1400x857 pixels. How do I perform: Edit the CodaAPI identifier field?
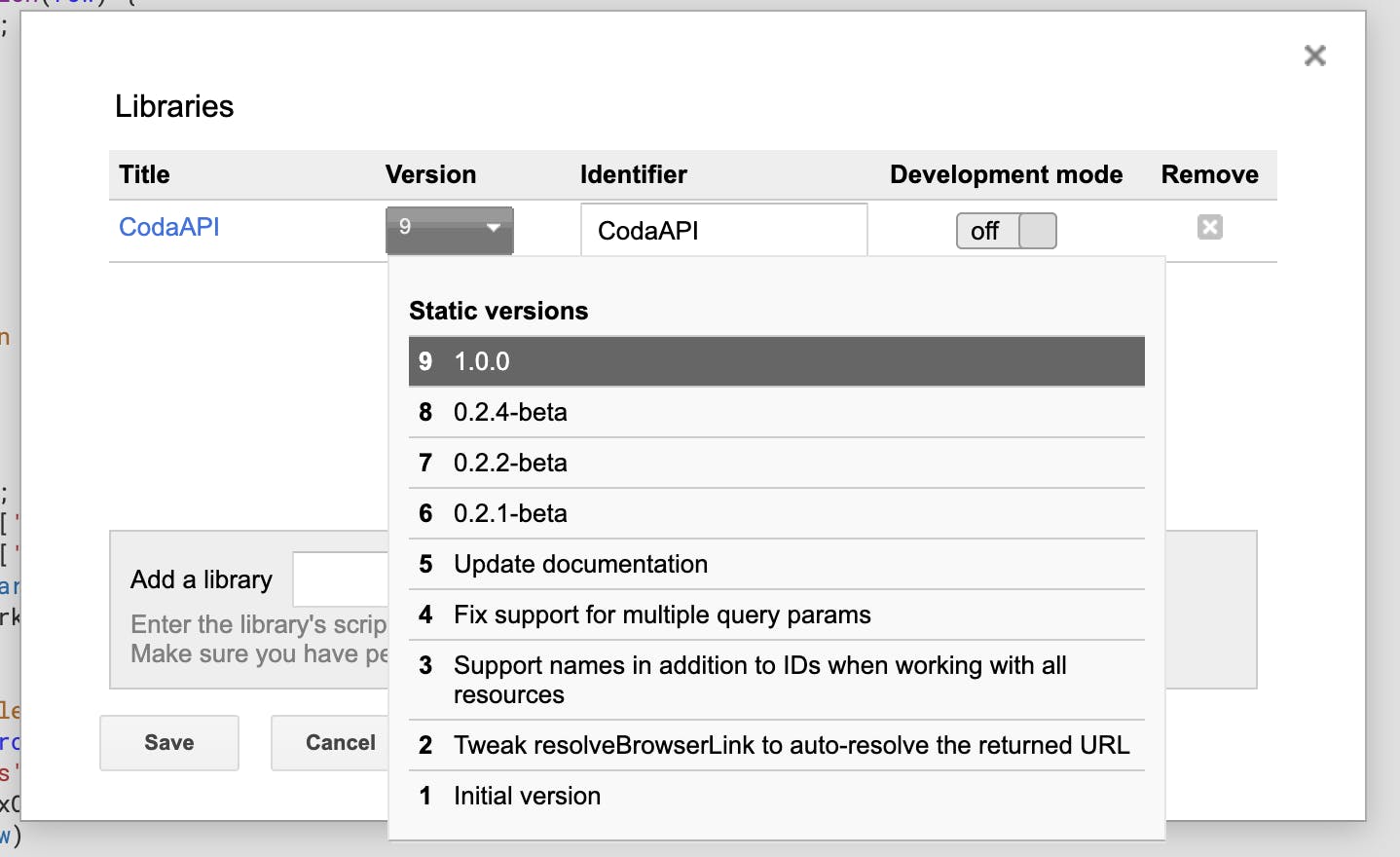click(722, 230)
